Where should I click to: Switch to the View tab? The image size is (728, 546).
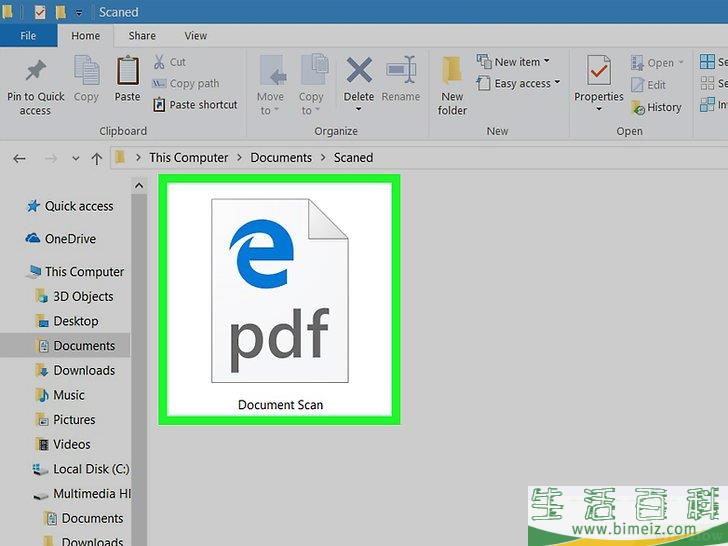point(195,36)
